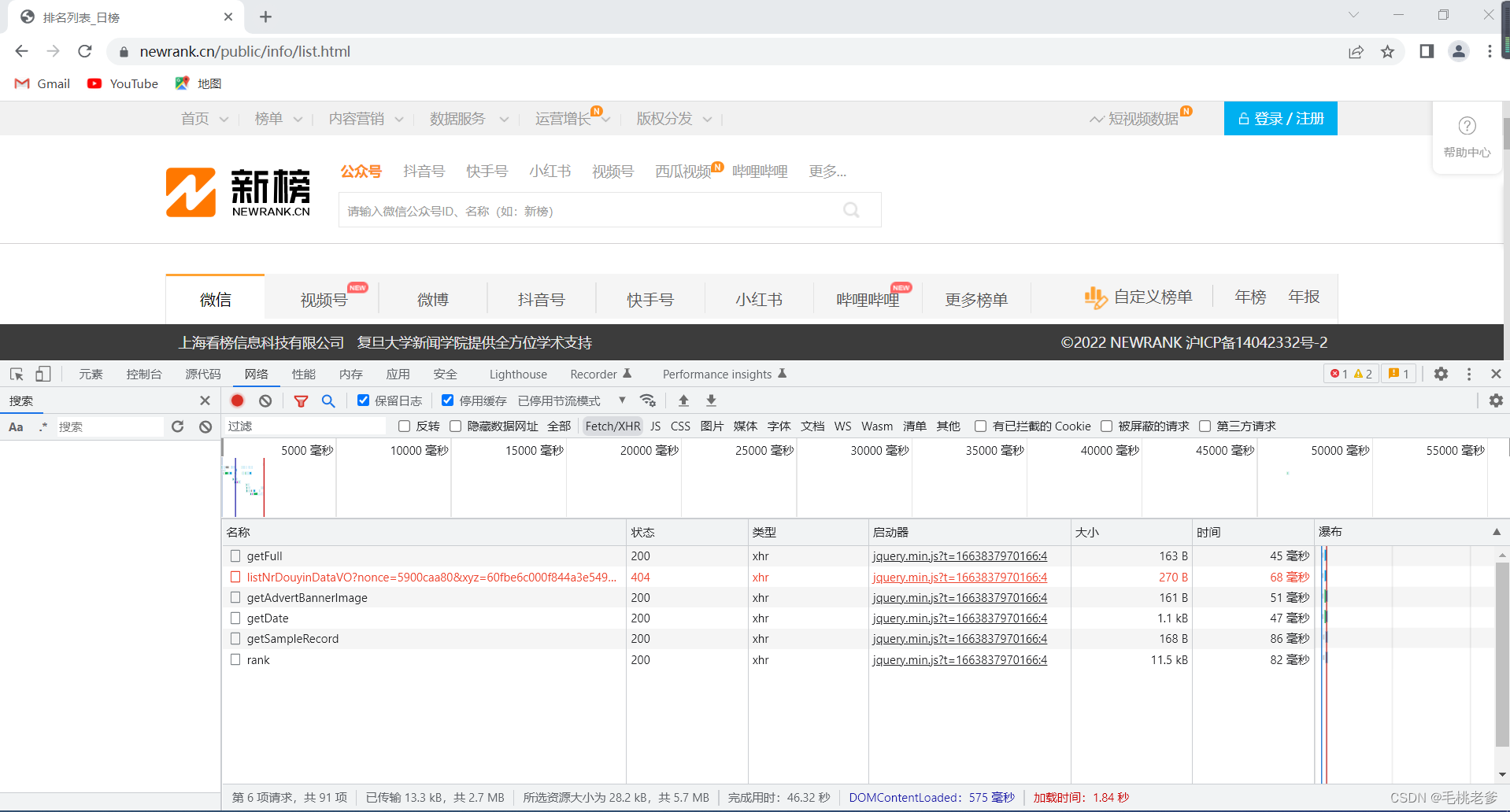Activate DevTools inspect element picker
This screenshot has width=1510, height=812.
pos(17,374)
